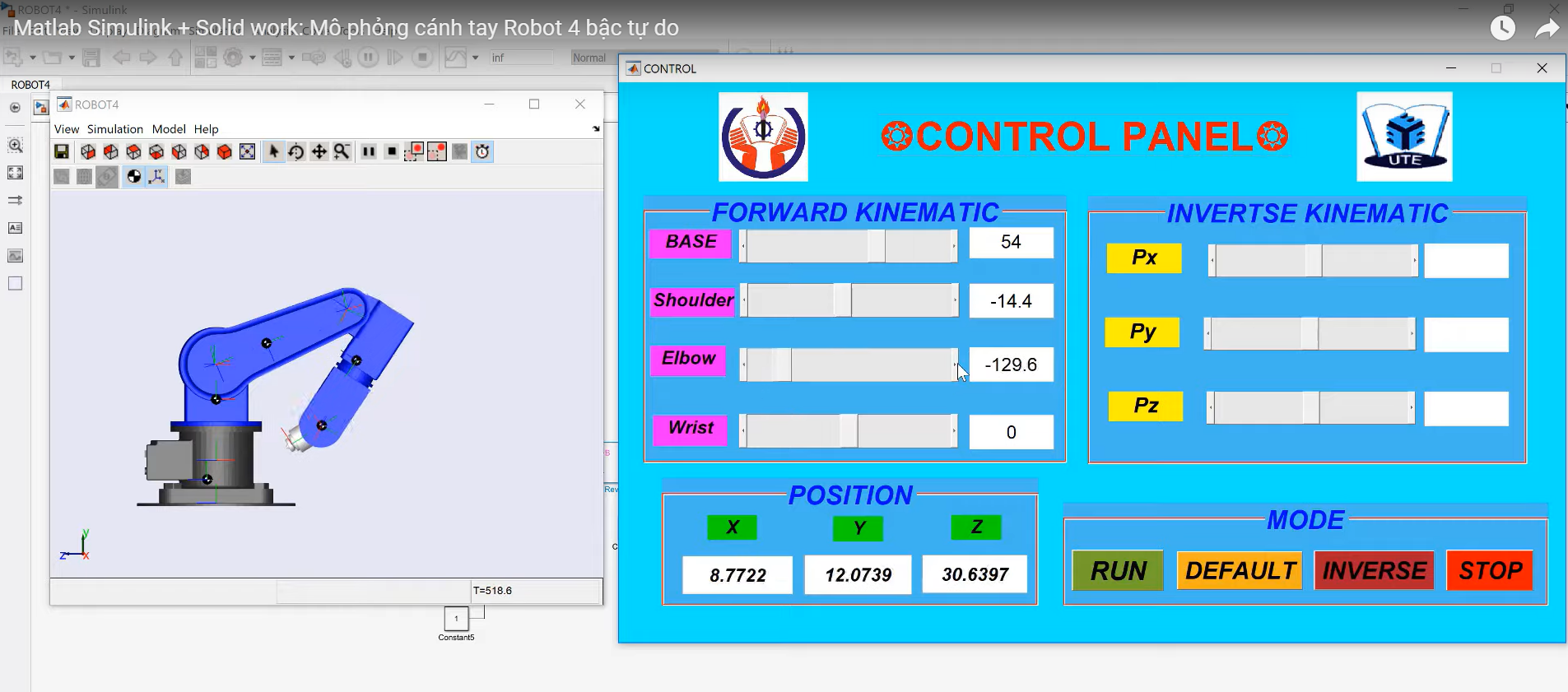
Task: Open the Model menu
Action: (x=169, y=129)
